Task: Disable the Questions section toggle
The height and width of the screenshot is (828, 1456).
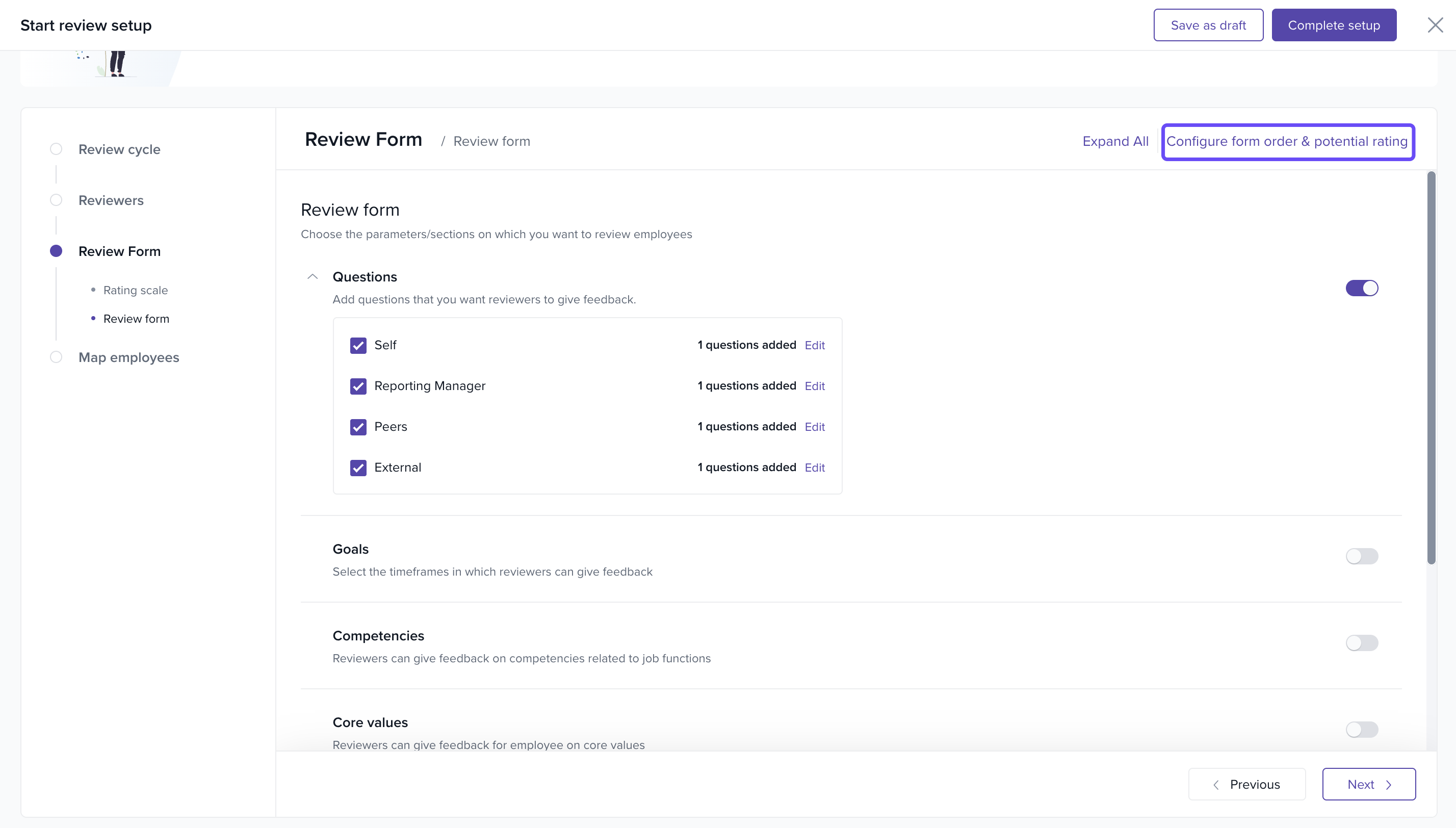Action: pos(1362,288)
